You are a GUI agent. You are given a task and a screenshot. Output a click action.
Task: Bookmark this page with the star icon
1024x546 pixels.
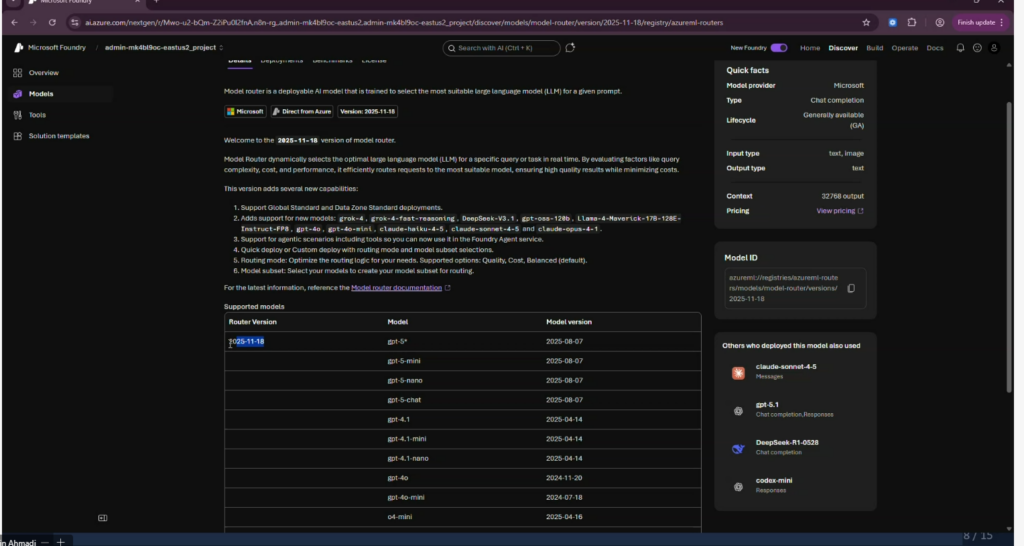tap(866, 22)
